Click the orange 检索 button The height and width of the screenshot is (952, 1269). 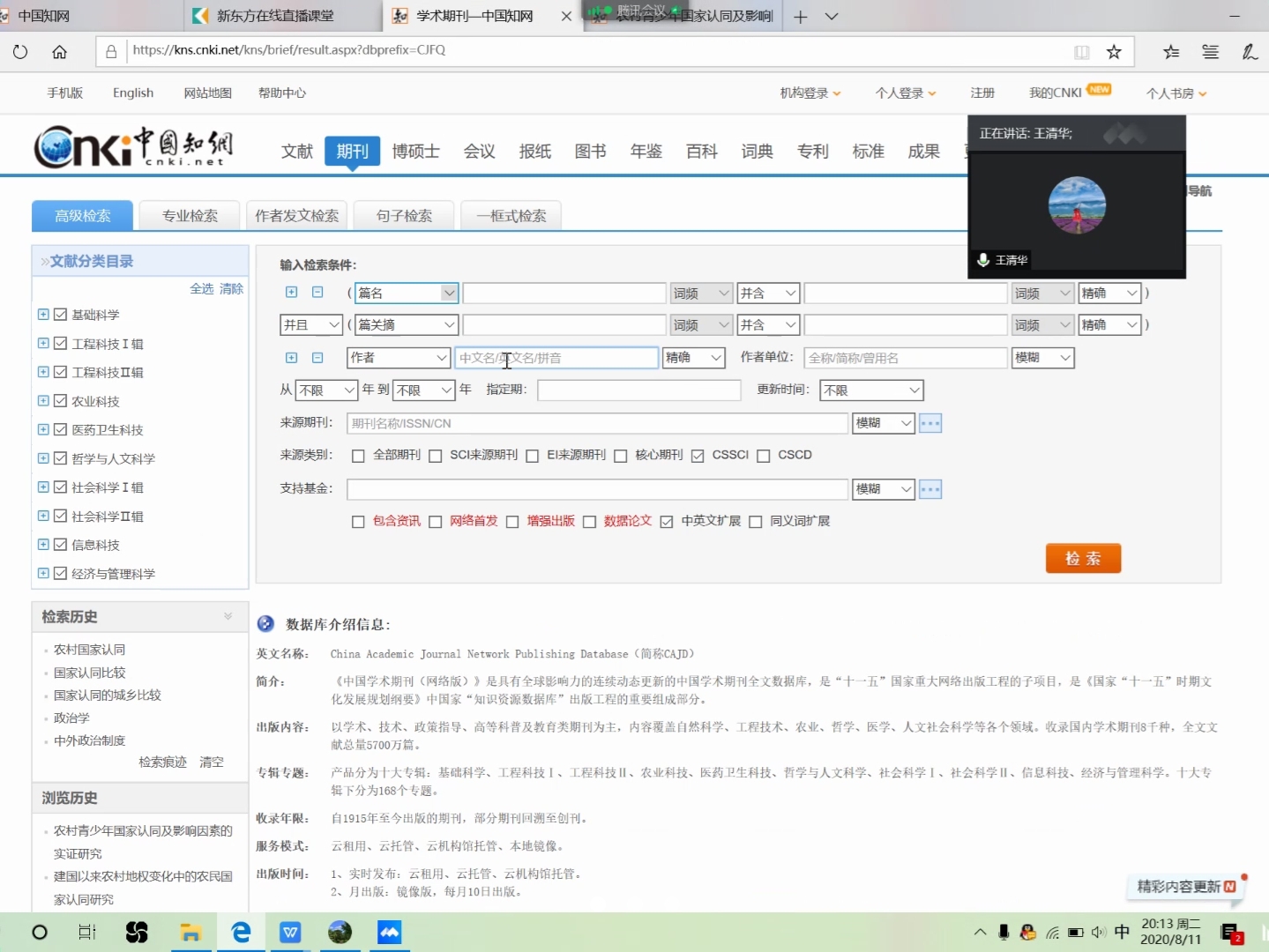tap(1083, 558)
